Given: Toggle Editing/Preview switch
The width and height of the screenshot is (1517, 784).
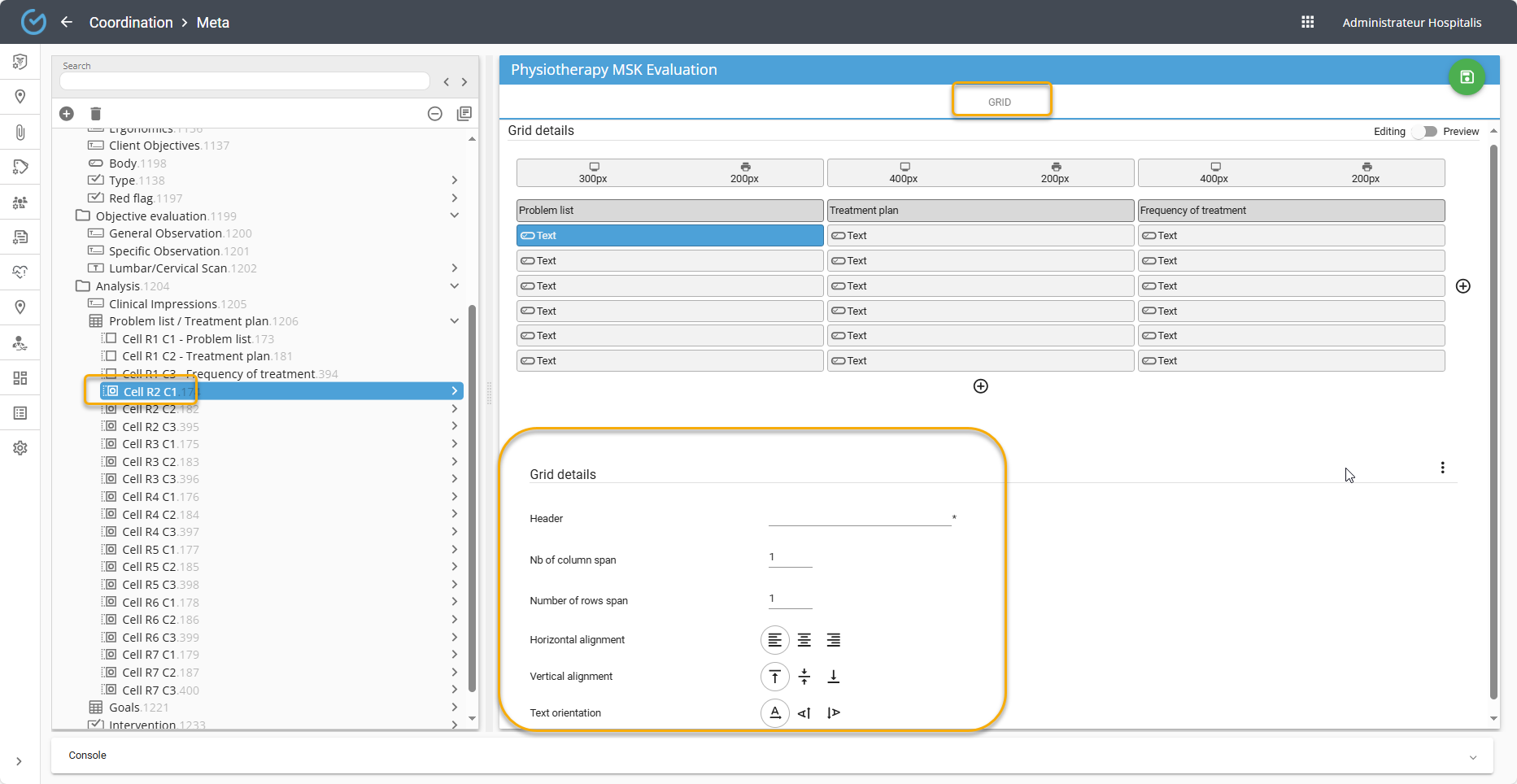Looking at the screenshot, I should 1423,132.
